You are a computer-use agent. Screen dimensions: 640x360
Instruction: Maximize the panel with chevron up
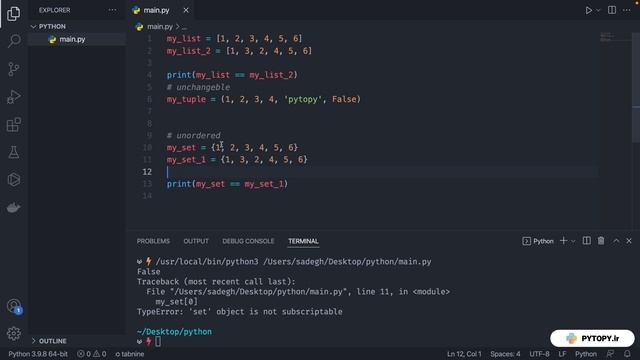pos(616,241)
